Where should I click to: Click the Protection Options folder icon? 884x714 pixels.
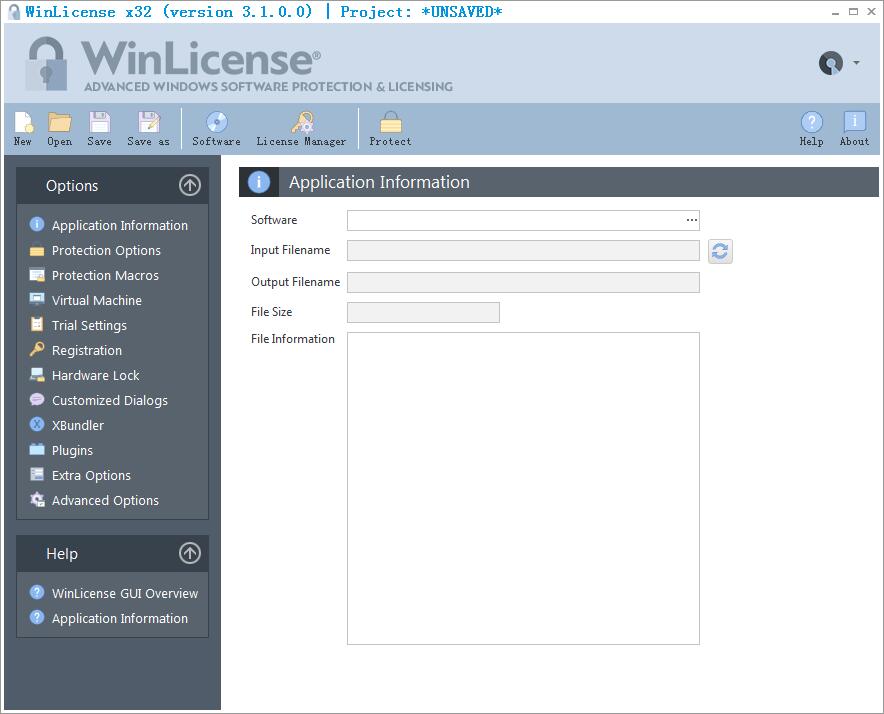pyautogui.click(x=37, y=250)
